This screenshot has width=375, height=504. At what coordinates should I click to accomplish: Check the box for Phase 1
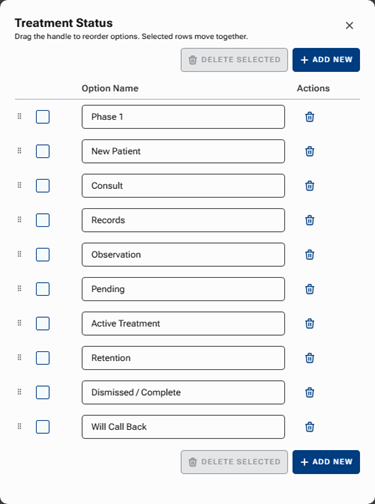[43, 117]
